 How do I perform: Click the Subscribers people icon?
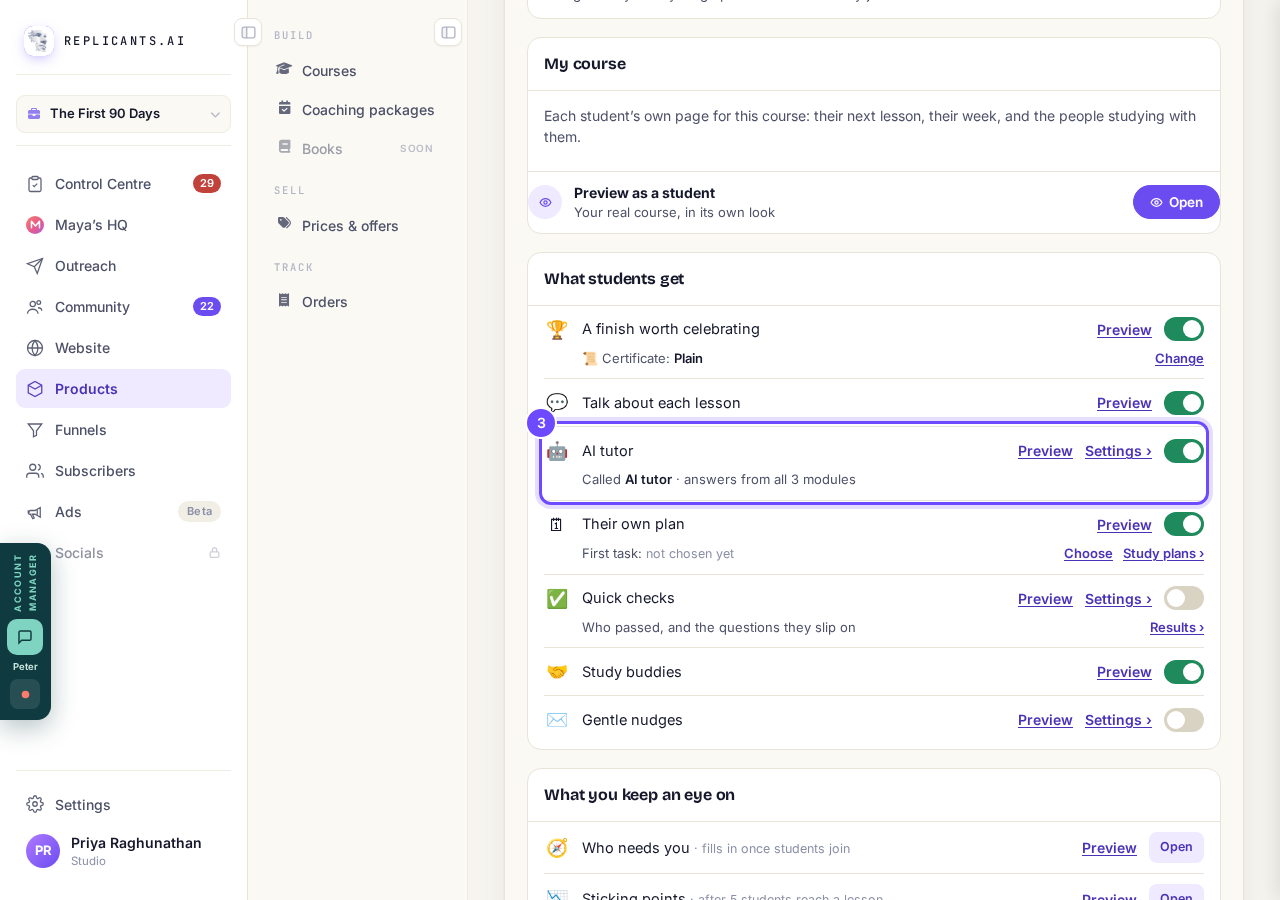tap(35, 471)
